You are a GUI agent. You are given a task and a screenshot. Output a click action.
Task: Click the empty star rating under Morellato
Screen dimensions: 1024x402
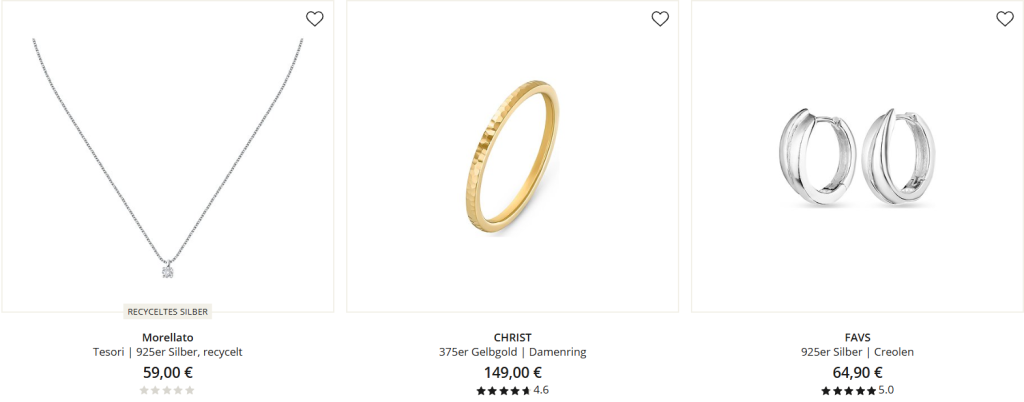pos(167,390)
